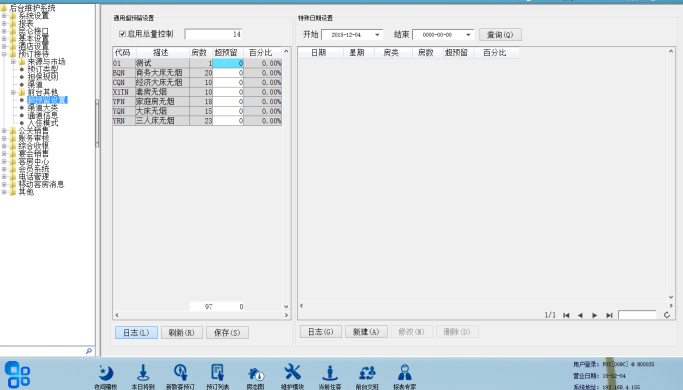683x390 pixels.
Task: Open the night audit moon icon
Action: [106, 373]
